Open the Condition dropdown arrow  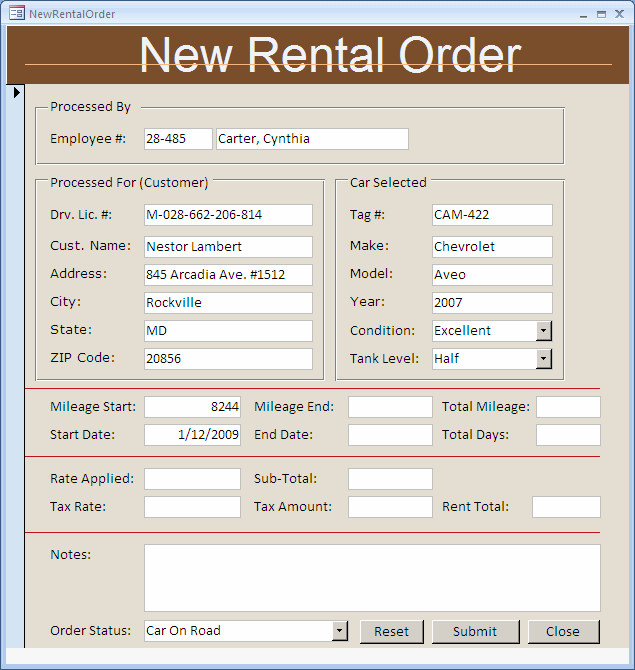point(544,331)
